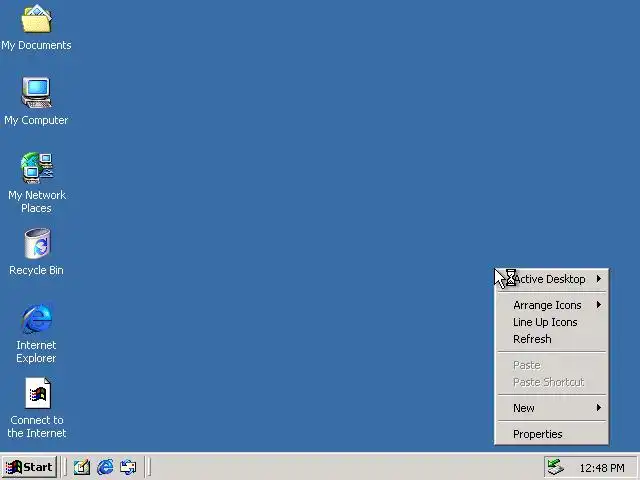Click the 12:48 PM clock
640x480 pixels.
tap(602, 468)
